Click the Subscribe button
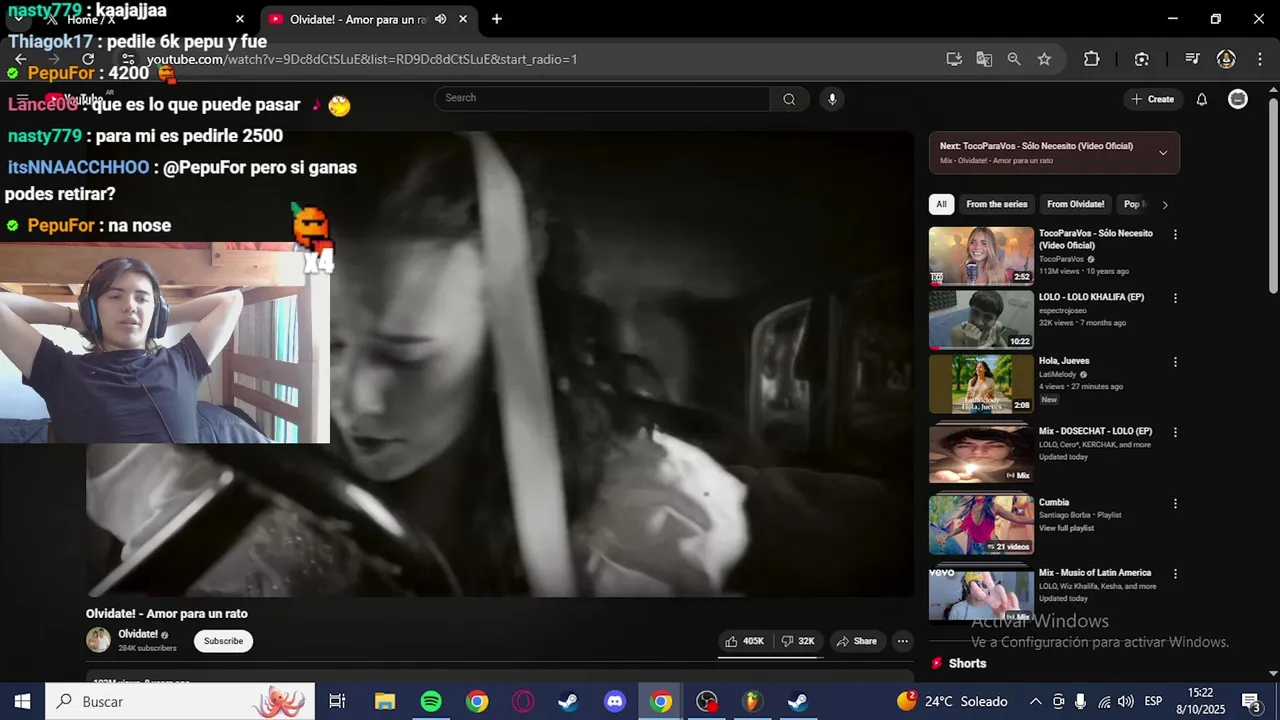Screen dimensions: 1280x720 [223, 641]
